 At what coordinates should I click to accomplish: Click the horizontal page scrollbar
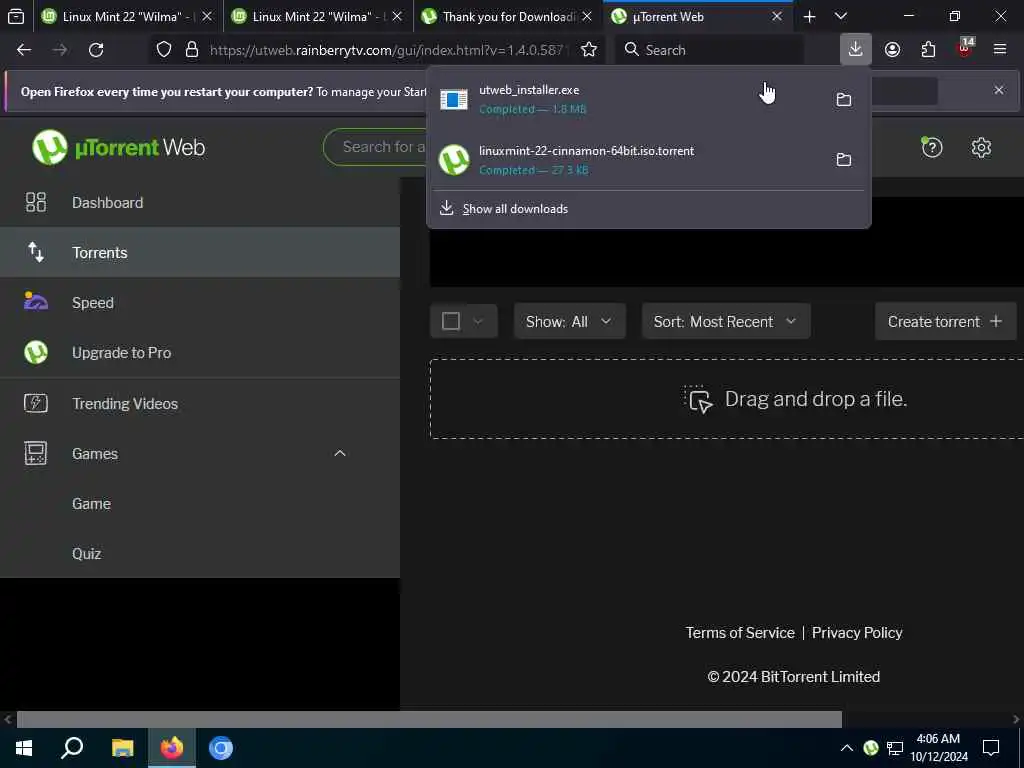[x=429, y=719]
